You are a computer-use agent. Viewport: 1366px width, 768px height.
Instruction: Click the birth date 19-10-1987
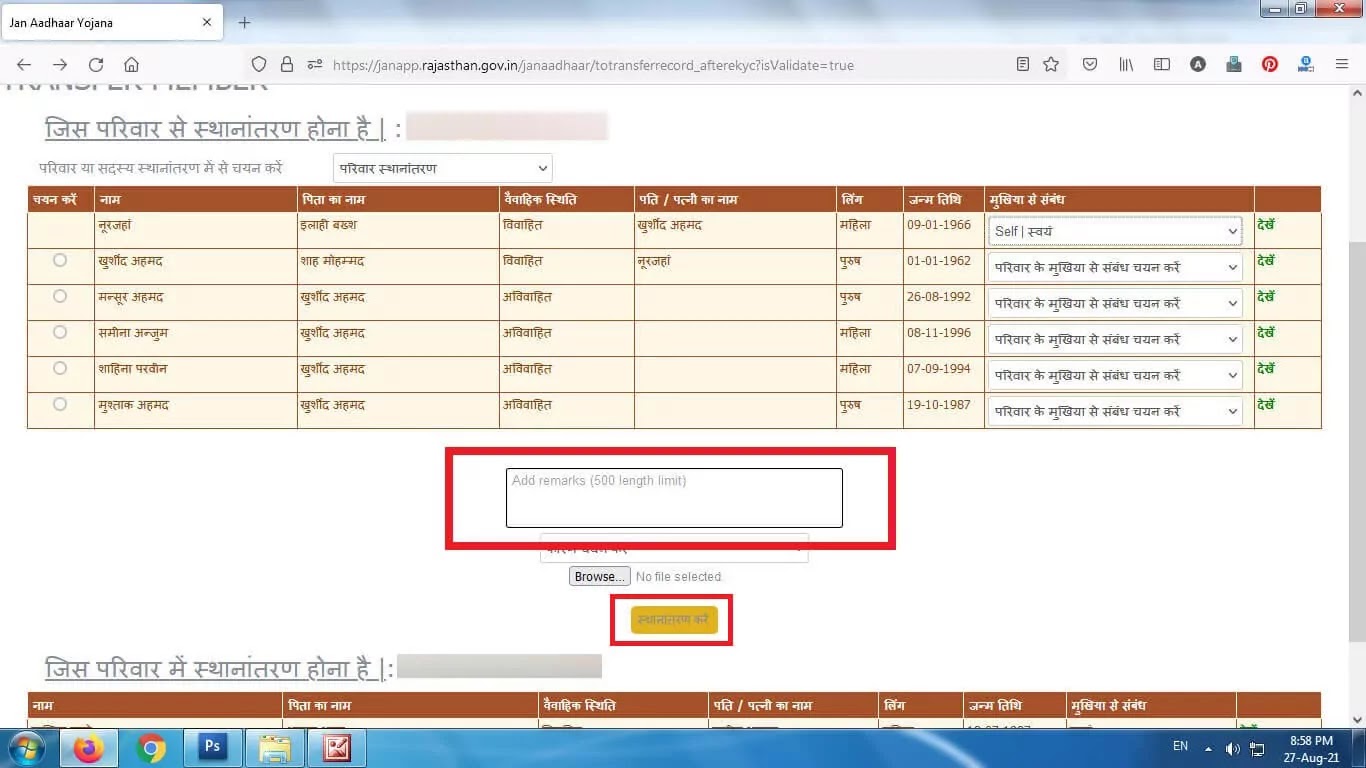point(939,405)
